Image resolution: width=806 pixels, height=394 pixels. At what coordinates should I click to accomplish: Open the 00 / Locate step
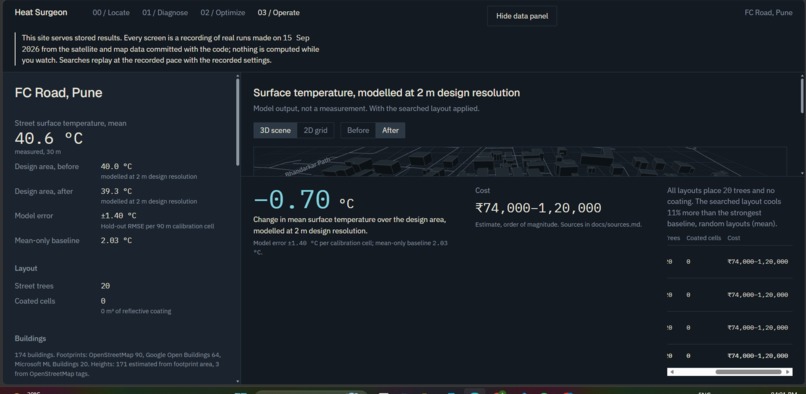pyautogui.click(x=111, y=12)
